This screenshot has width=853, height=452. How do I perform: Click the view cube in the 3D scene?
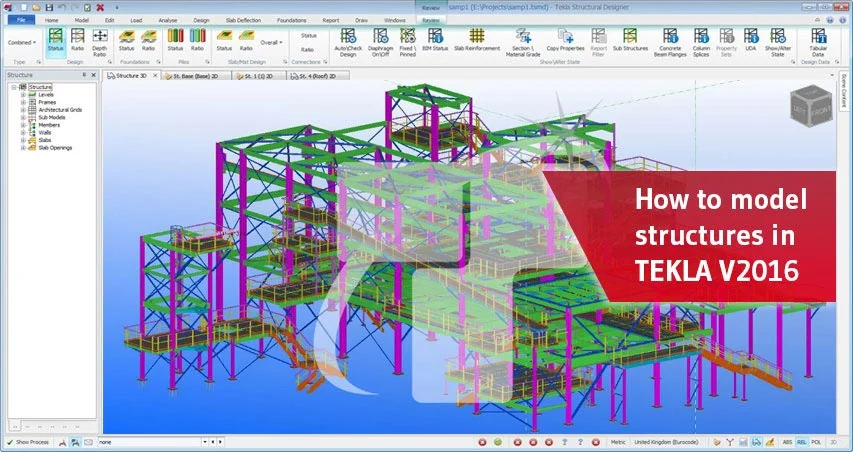pyautogui.click(x=811, y=106)
